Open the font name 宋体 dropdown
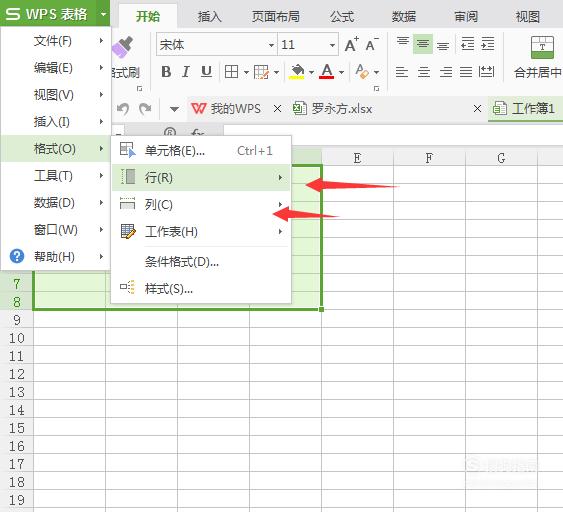Image resolution: width=563 pixels, height=512 pixels. (x=271, y=45)
